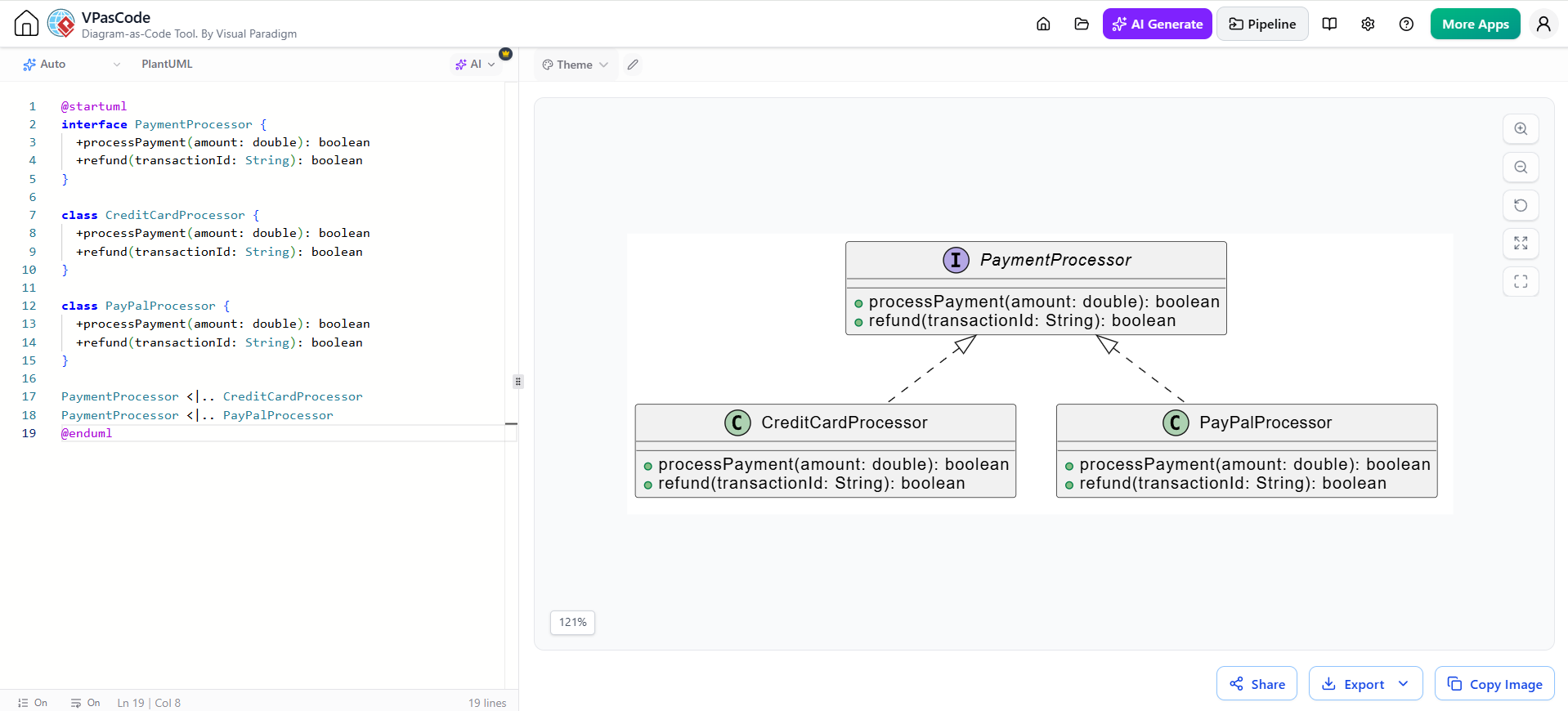Click the zoom in magnifier icon
The image size is (1568, 711).
(x=1521, y=129)
